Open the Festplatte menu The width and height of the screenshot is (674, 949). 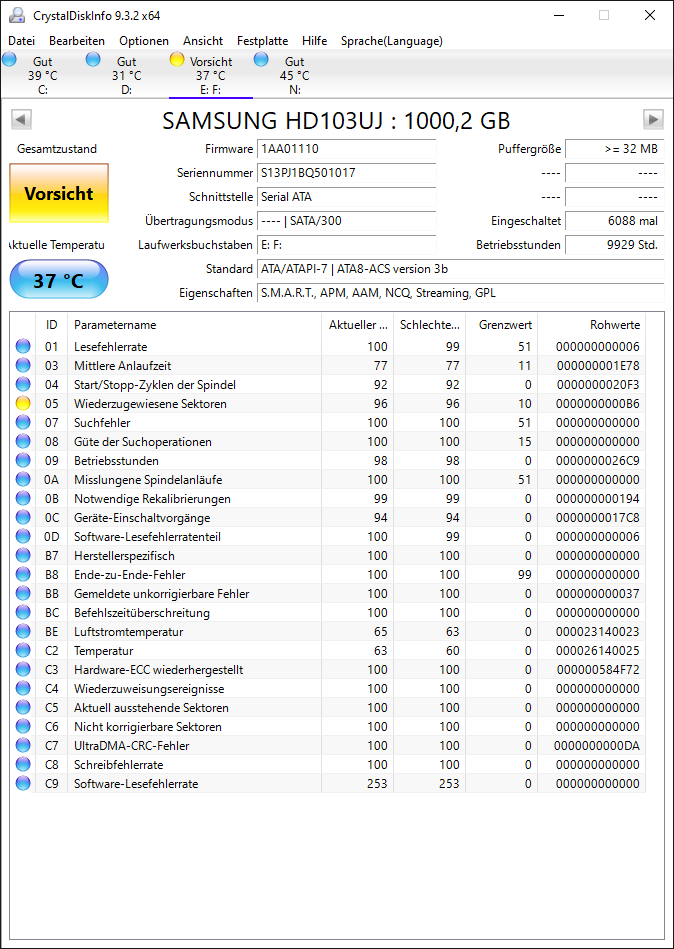click(263, 41)
